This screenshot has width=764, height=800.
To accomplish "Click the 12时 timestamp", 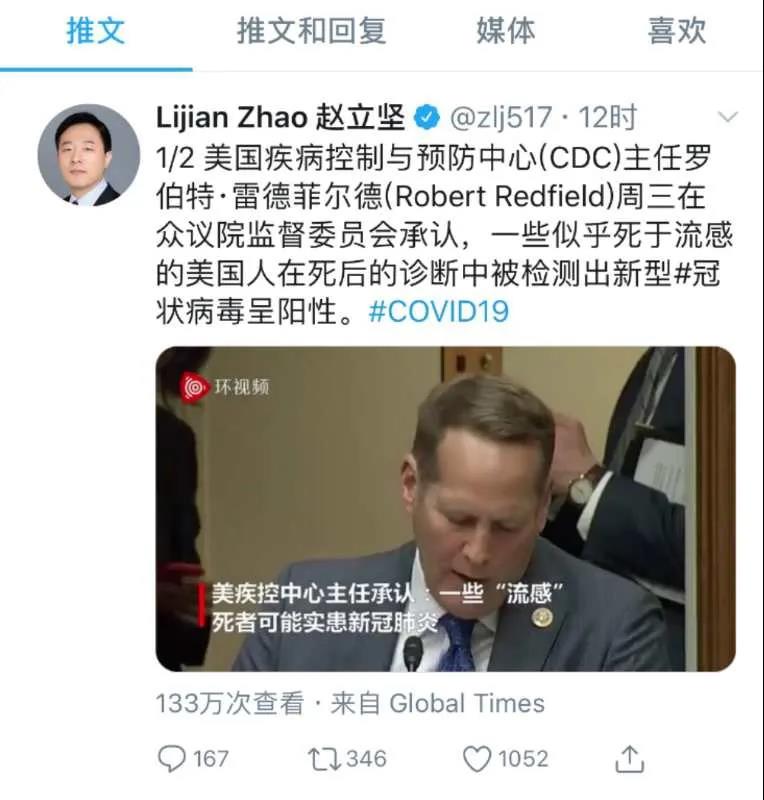I will pyautogui.click(x=607, y=118).
